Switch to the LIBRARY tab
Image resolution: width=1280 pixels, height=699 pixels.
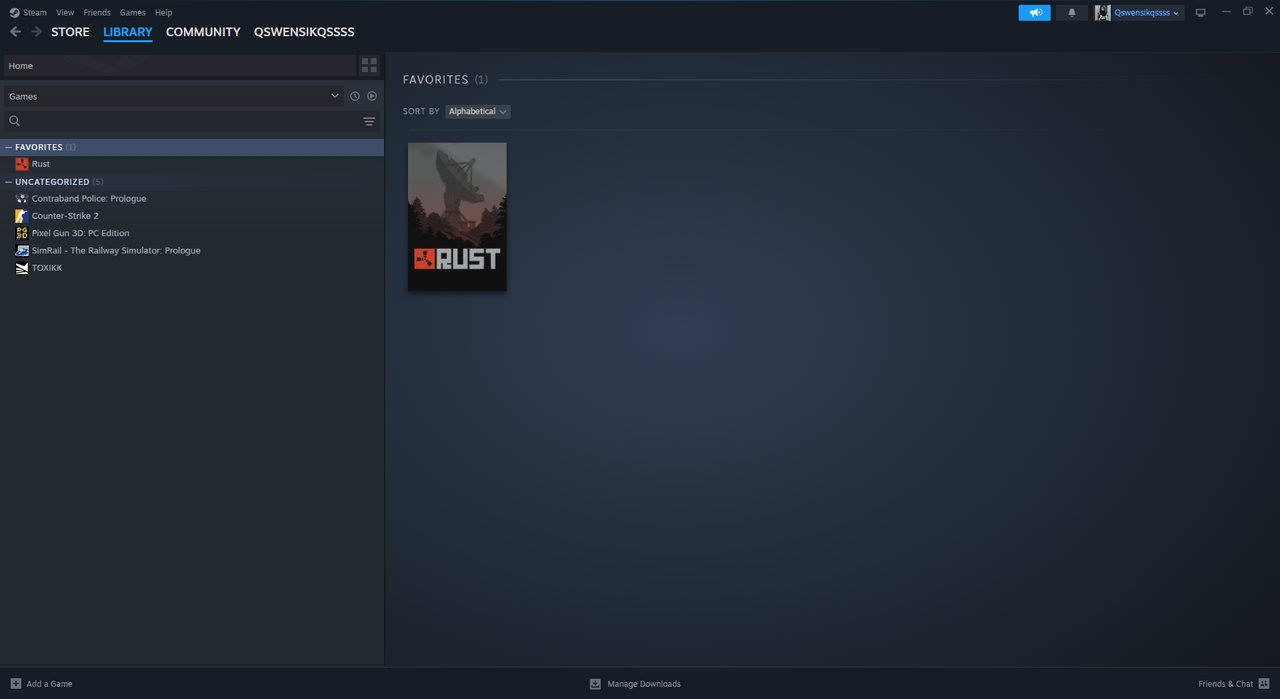tap(128, 32)
